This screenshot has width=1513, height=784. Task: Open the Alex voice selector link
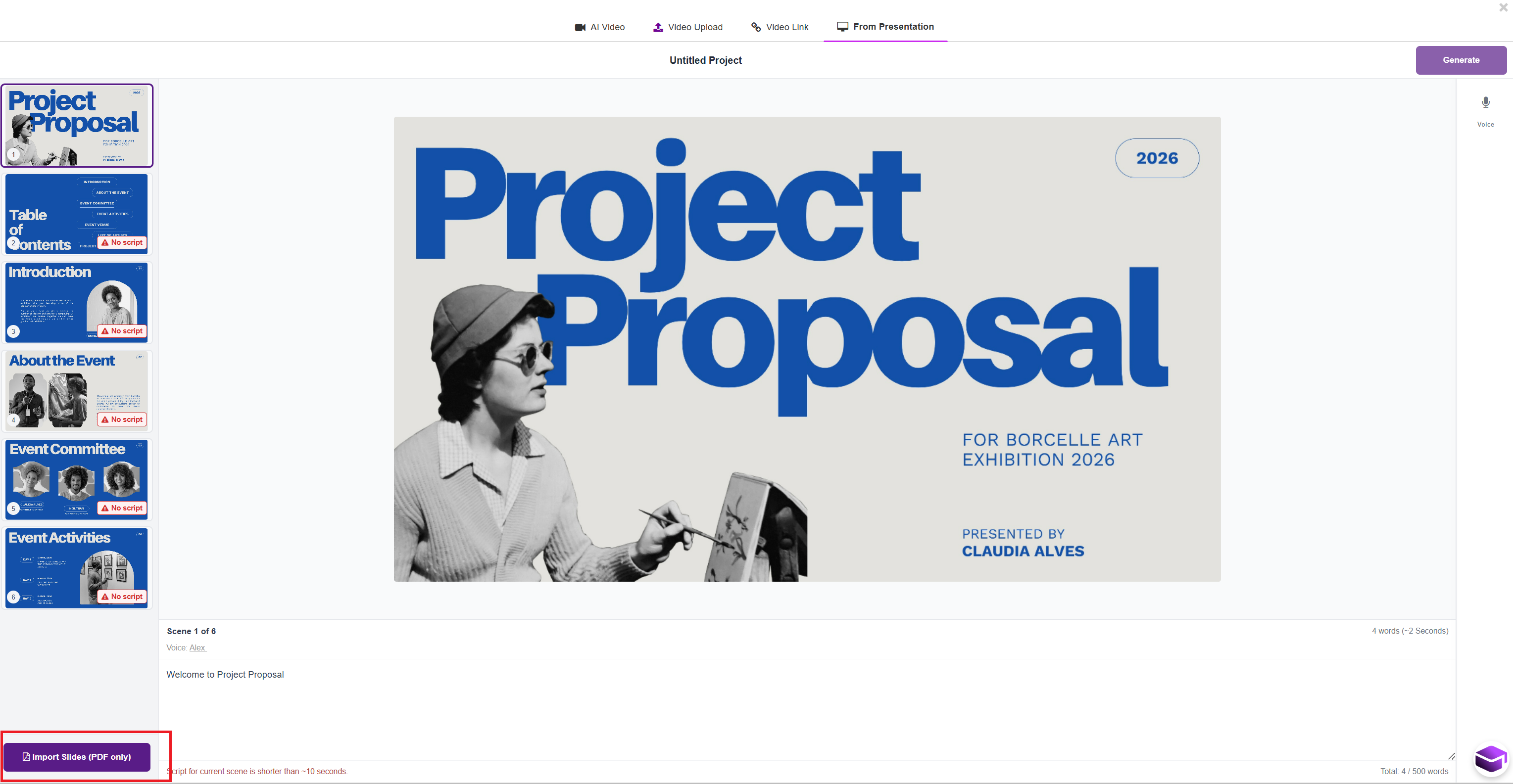(x=197, y=648)
